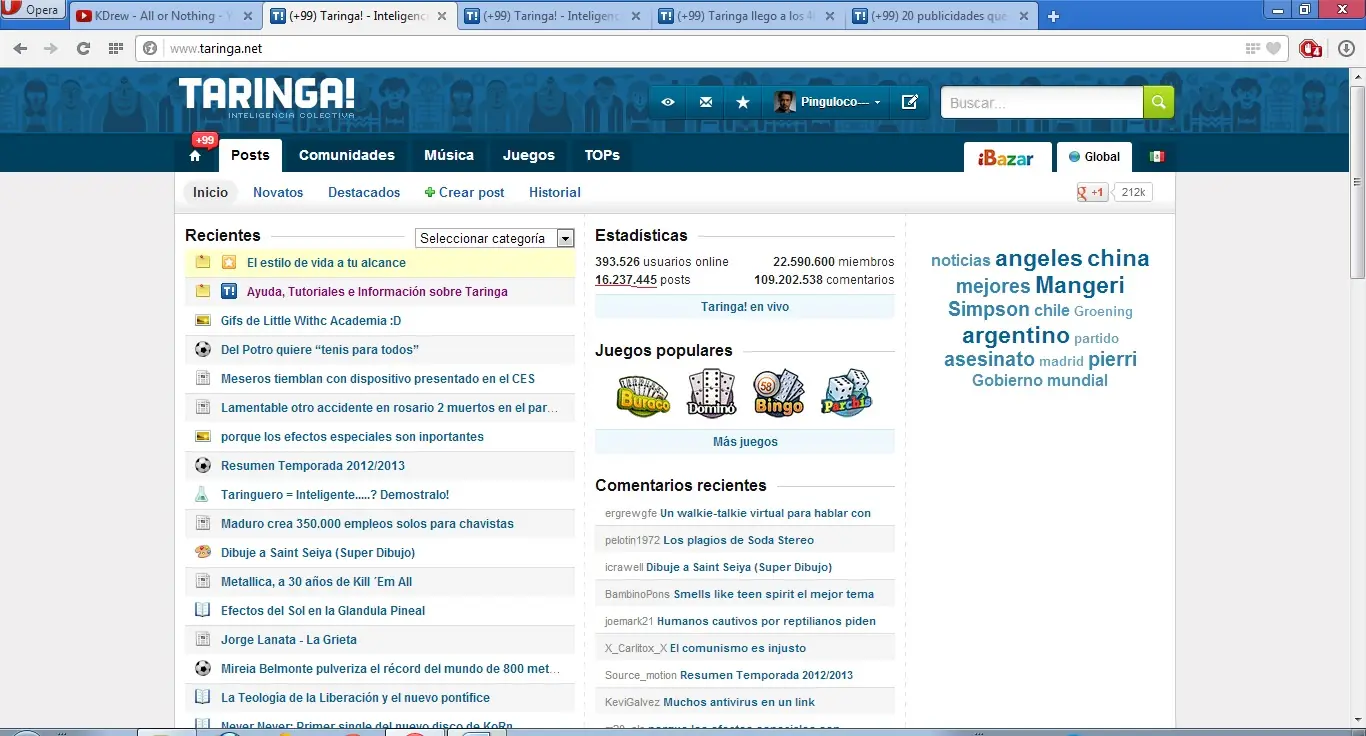Open the browser Opera menu
1366x736 pixels.
coord(33,9)
